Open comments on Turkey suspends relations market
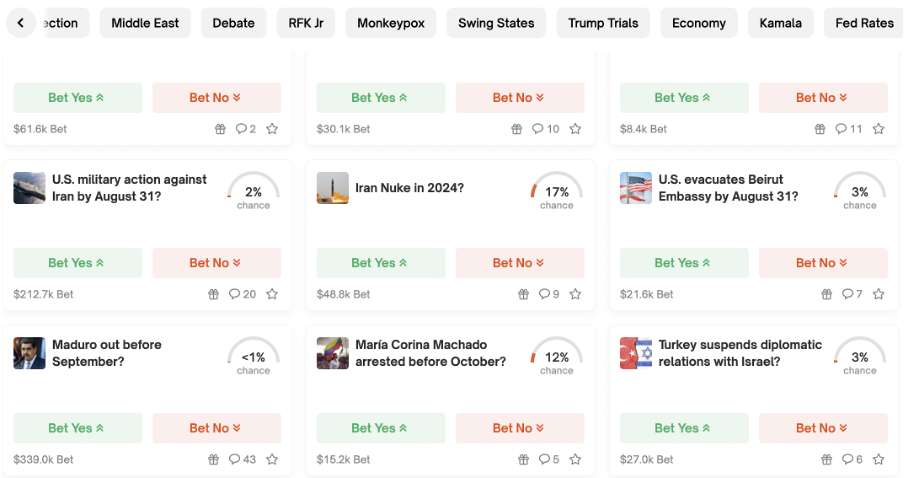Image resolution: width=904 pixels, height=478 pixels. (x=852, y=460)
